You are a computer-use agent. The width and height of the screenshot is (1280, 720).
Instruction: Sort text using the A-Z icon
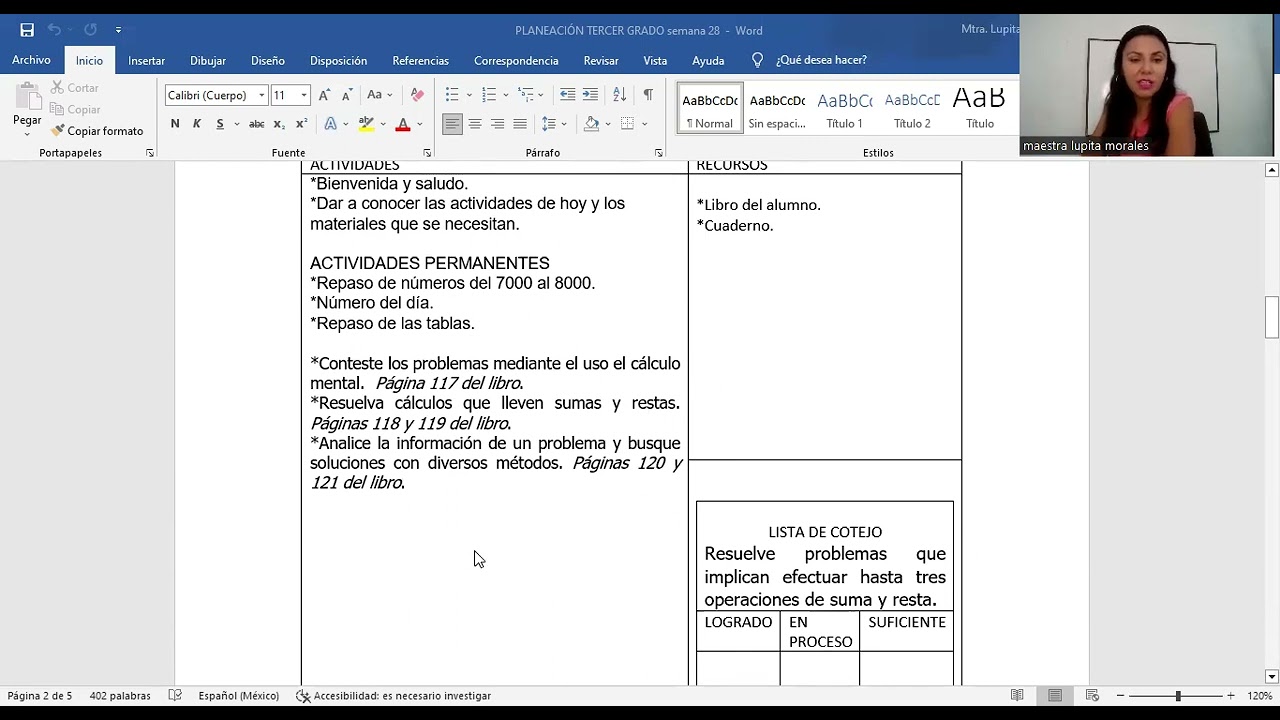click(x=619, y=95)
